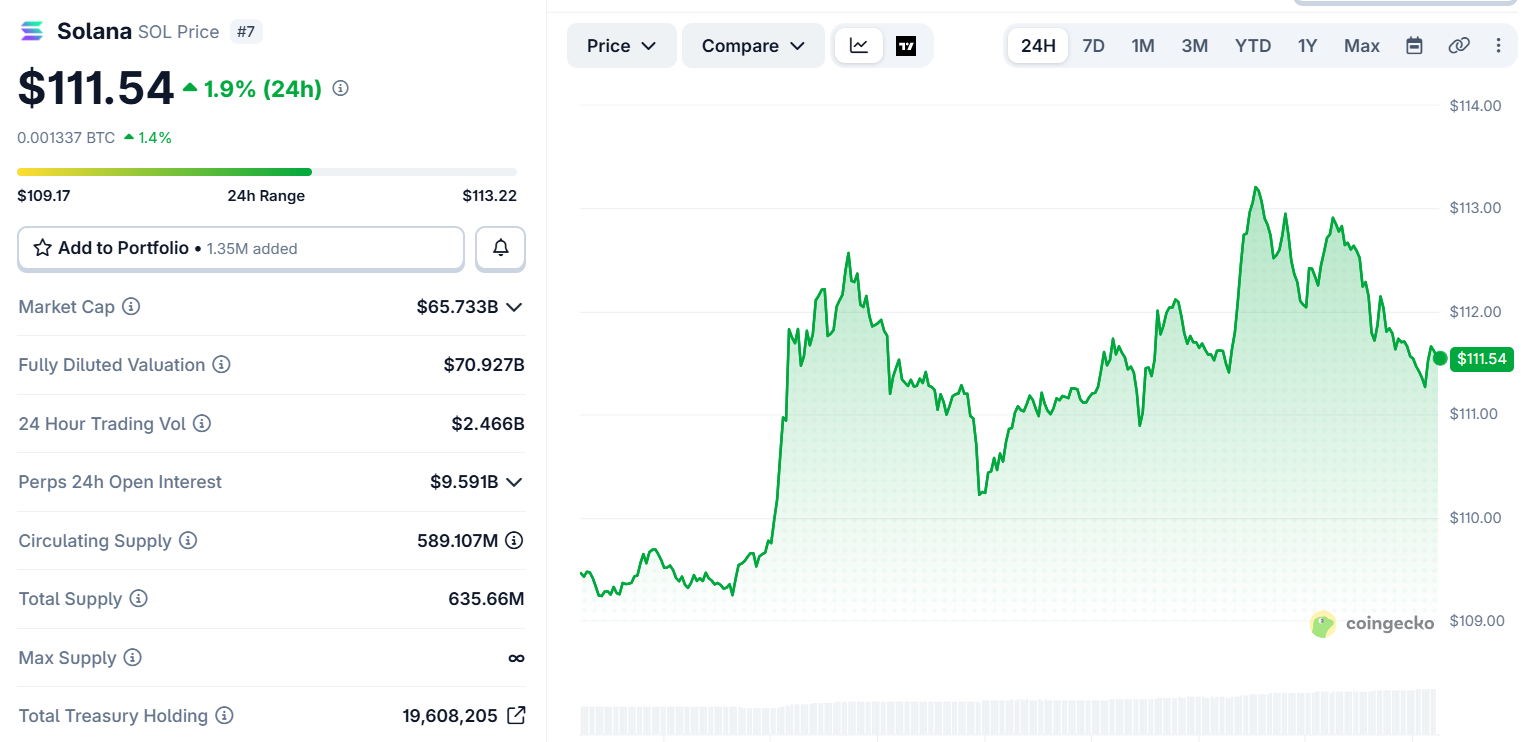The image size is (1523, 742).
Task: Click the $65.733B market cap value
Action: 457,307
